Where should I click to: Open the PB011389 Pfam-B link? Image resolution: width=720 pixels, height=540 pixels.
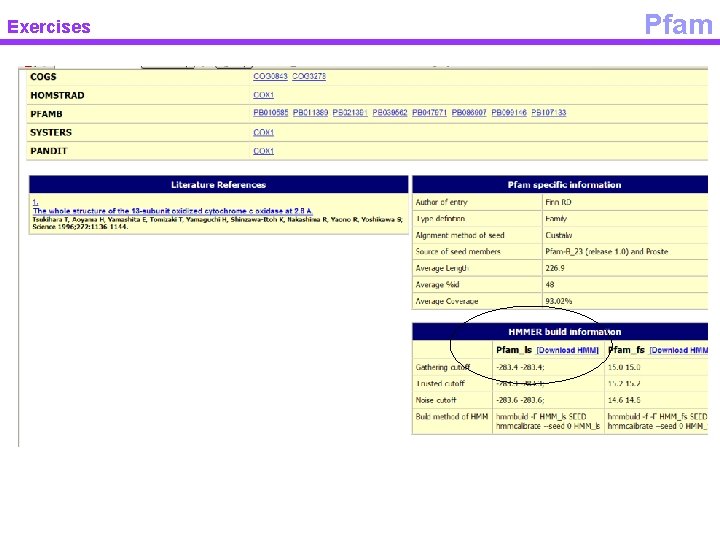[x=310, y=113]
